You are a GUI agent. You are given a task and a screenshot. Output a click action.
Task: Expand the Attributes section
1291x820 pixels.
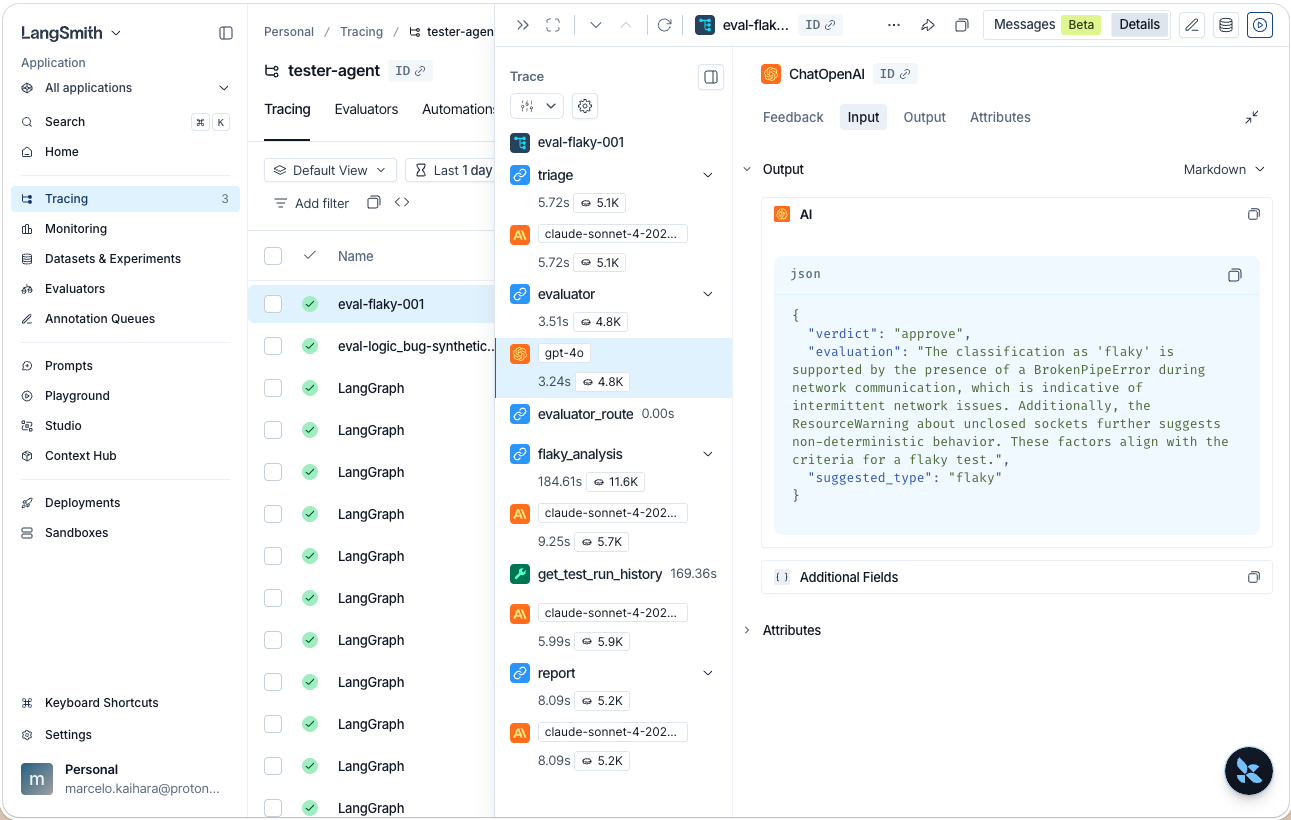pyautogui.click(x=747, y=630)
